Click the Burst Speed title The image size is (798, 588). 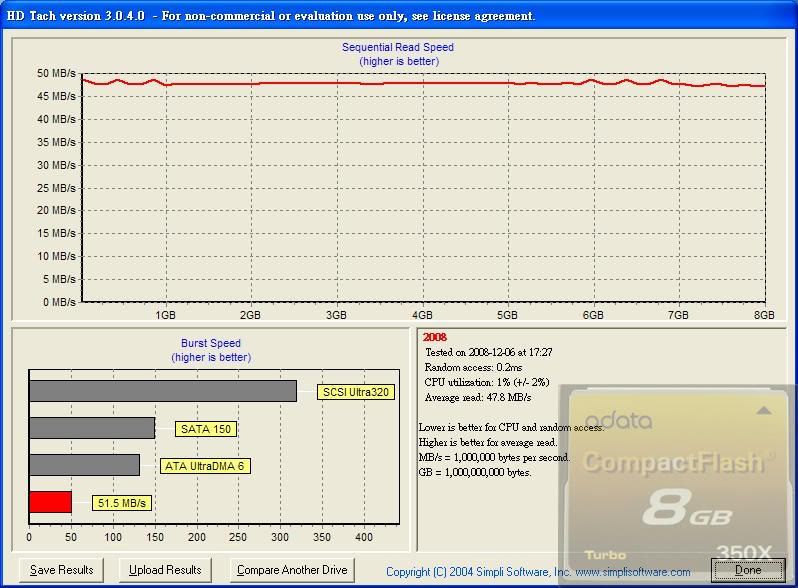211,343
